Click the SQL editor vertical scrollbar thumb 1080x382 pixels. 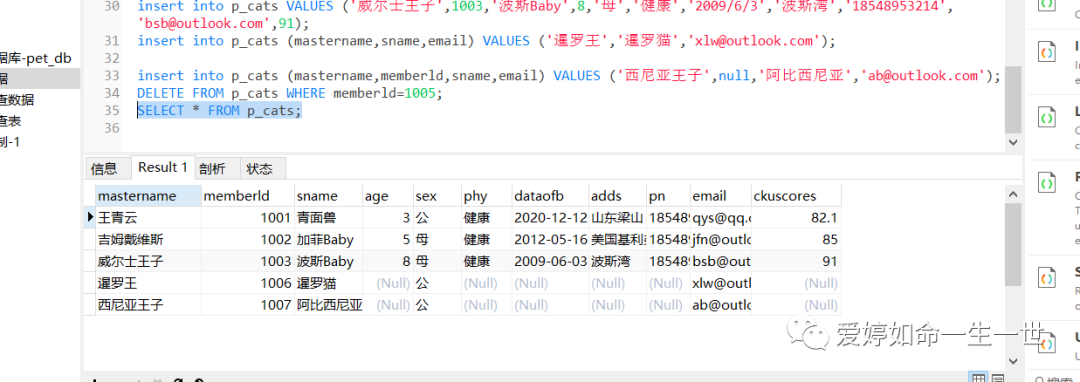[1012, 100]
